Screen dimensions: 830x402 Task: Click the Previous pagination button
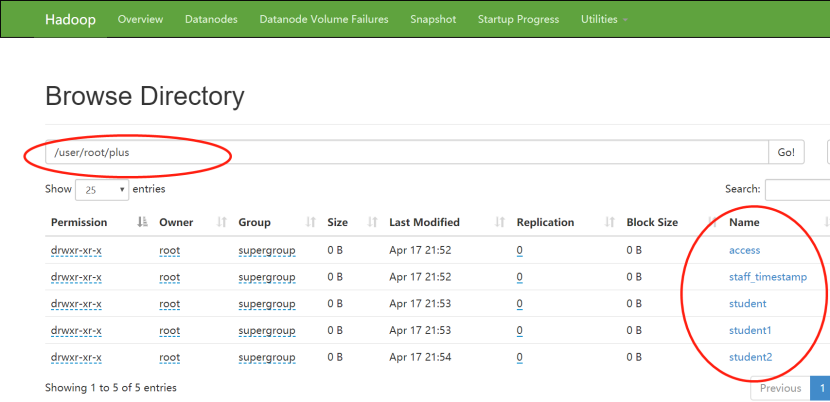click(x=780, y=388)
